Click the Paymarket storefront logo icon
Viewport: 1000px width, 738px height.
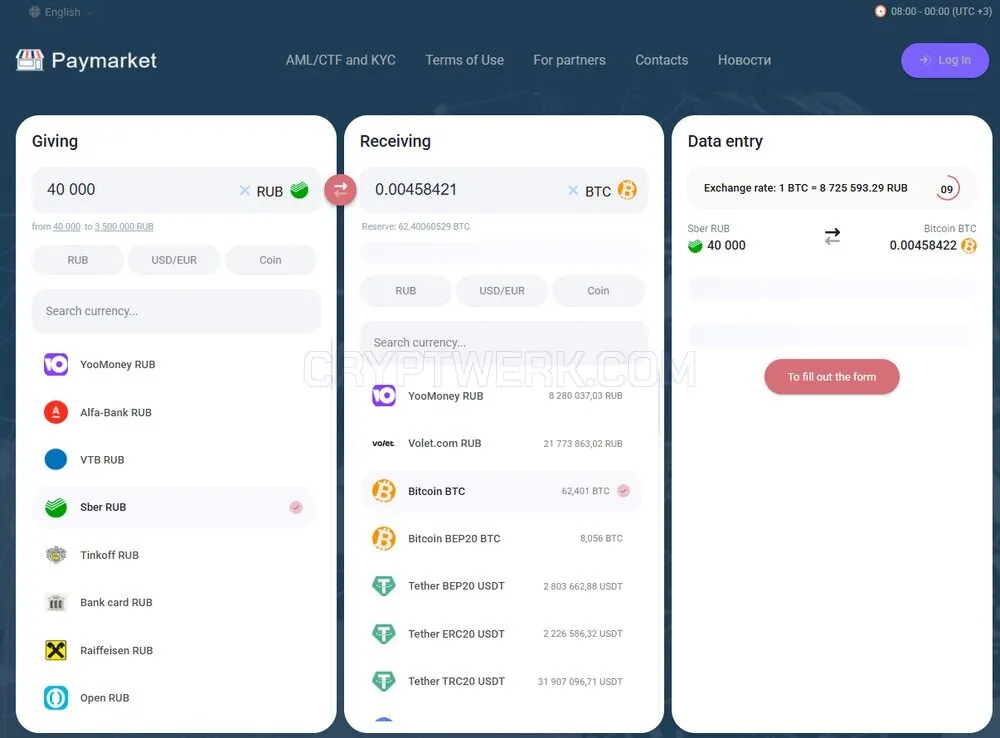[29, 61]
